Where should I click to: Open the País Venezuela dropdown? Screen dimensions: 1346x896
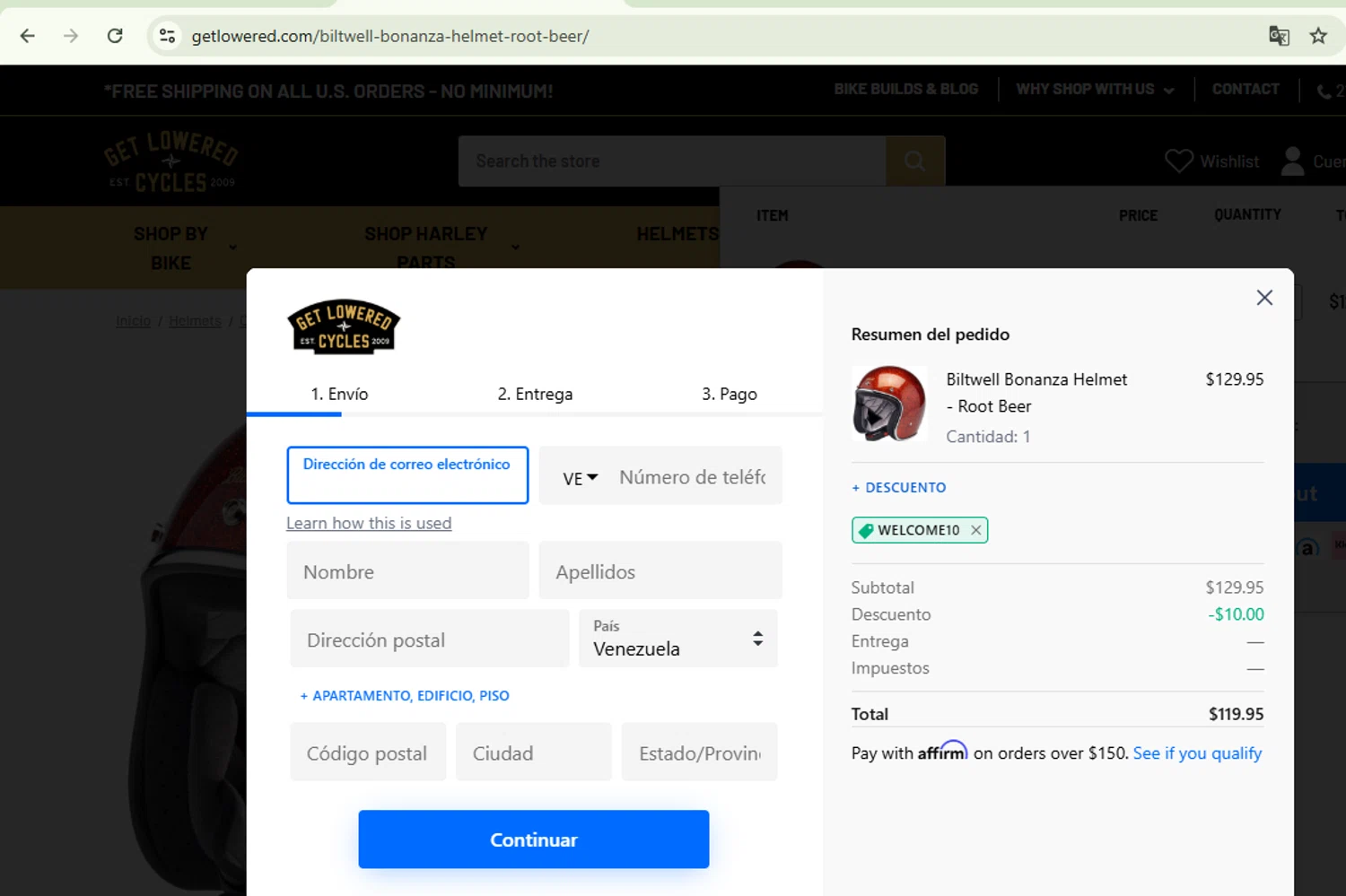pyautogui.click(x=678, y=639)
